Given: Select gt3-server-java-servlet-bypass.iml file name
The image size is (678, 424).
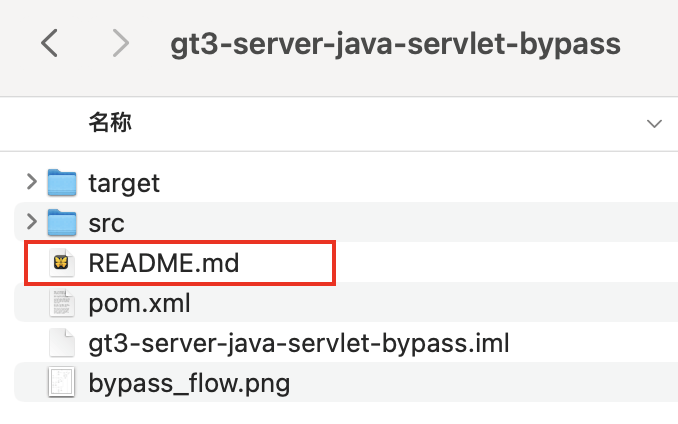Looking at the screenshot, I should click(x=299, y=343).
